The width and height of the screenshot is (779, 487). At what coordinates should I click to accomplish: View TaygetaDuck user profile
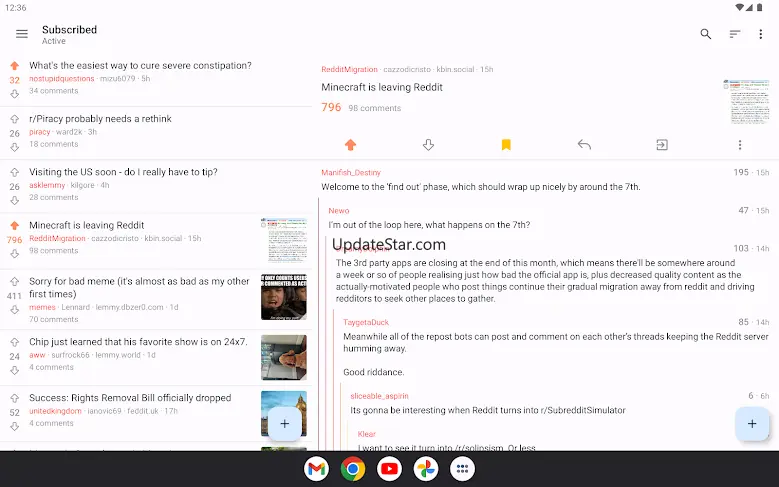366,322
